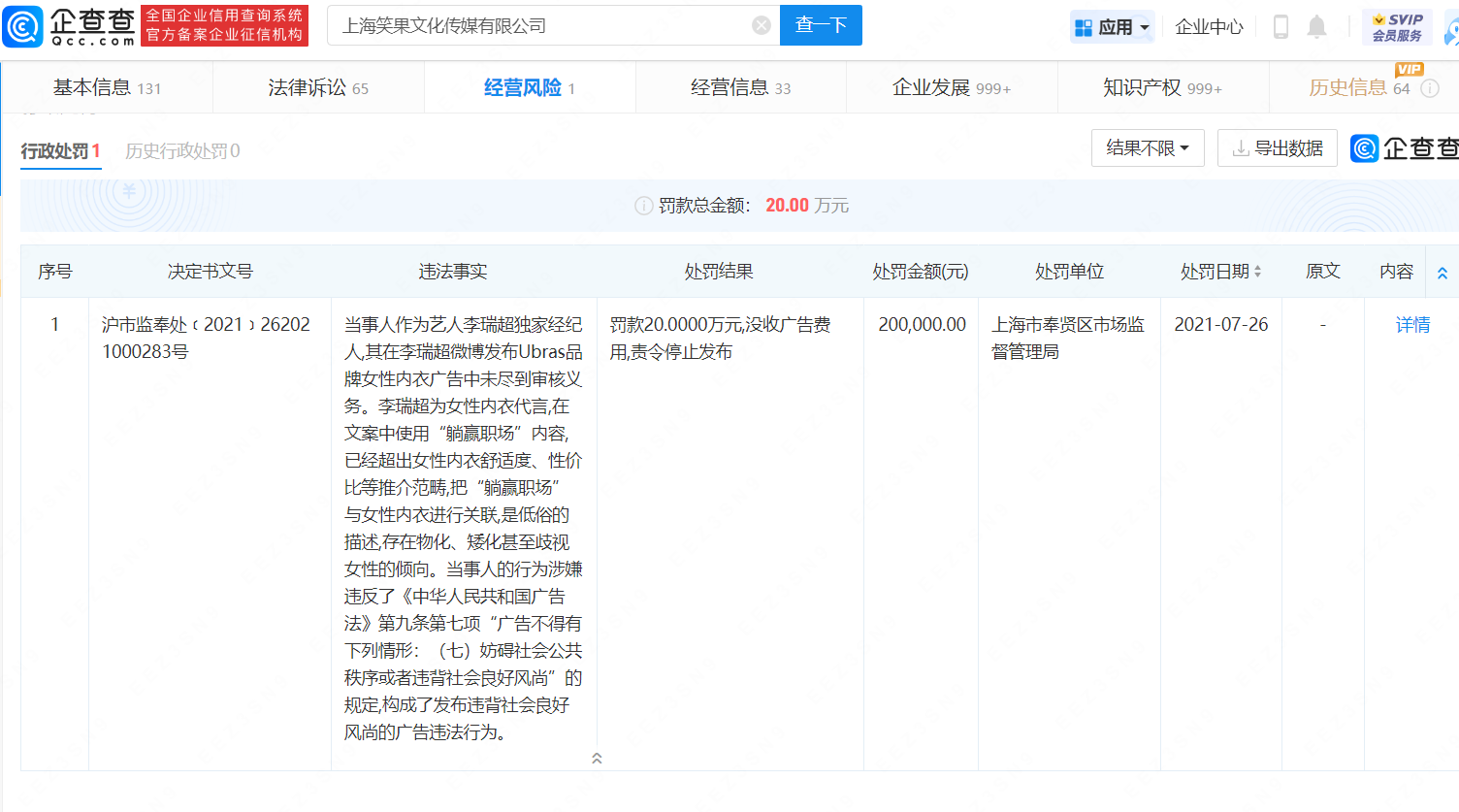Clear the search box with the X icon
The height and width of the screenshot is (812, 1459).
point(762,25)
